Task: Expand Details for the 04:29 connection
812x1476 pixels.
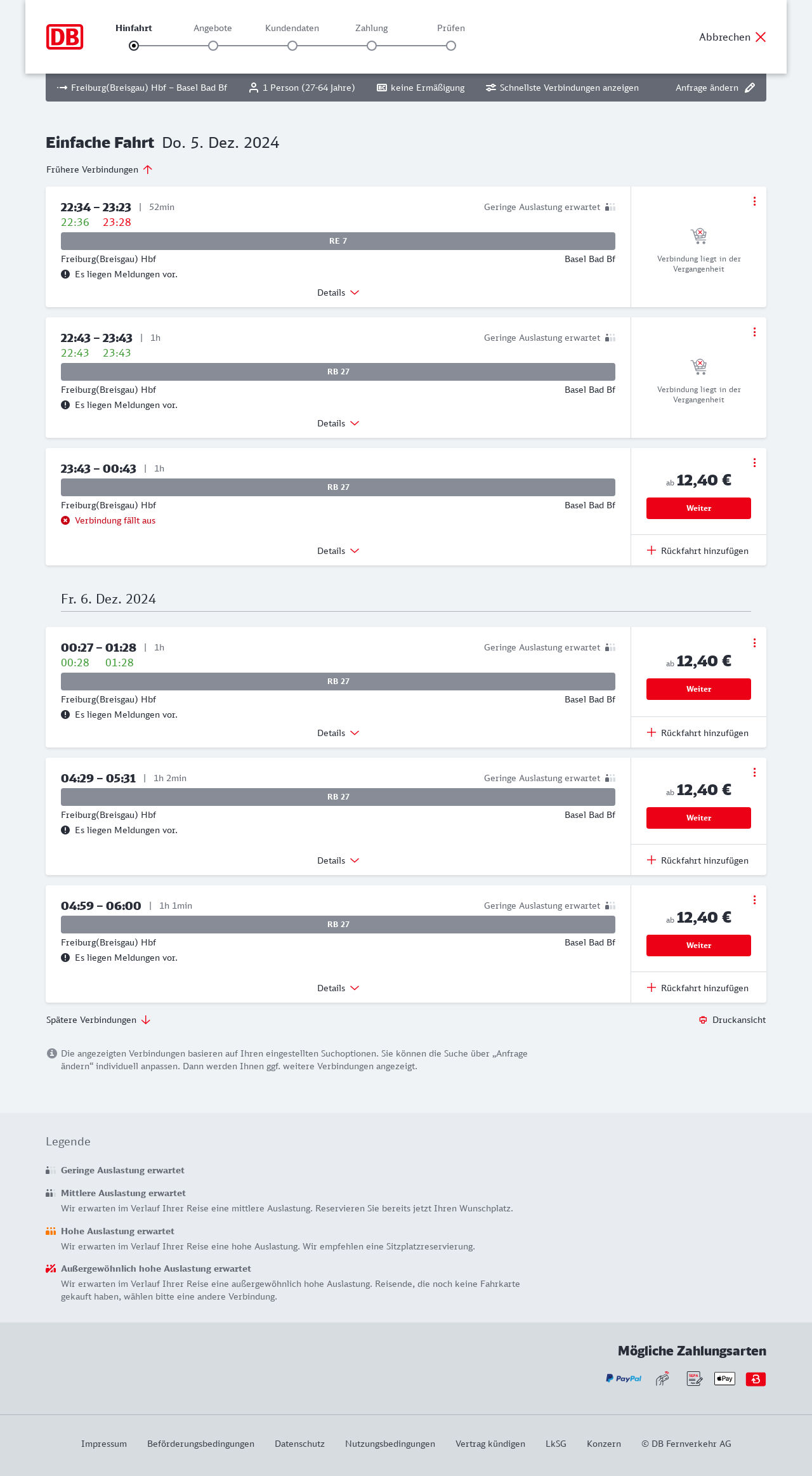Action: point(338,860)
